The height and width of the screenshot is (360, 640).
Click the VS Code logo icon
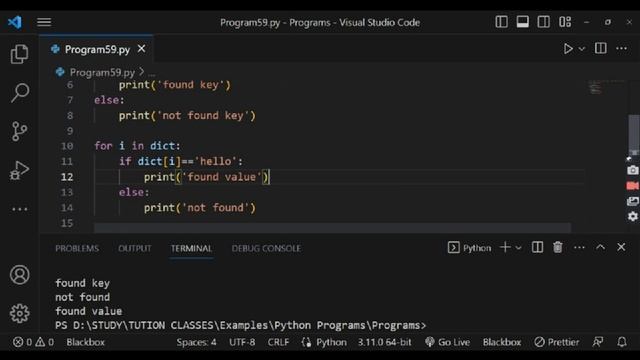[x=15, y=22]
